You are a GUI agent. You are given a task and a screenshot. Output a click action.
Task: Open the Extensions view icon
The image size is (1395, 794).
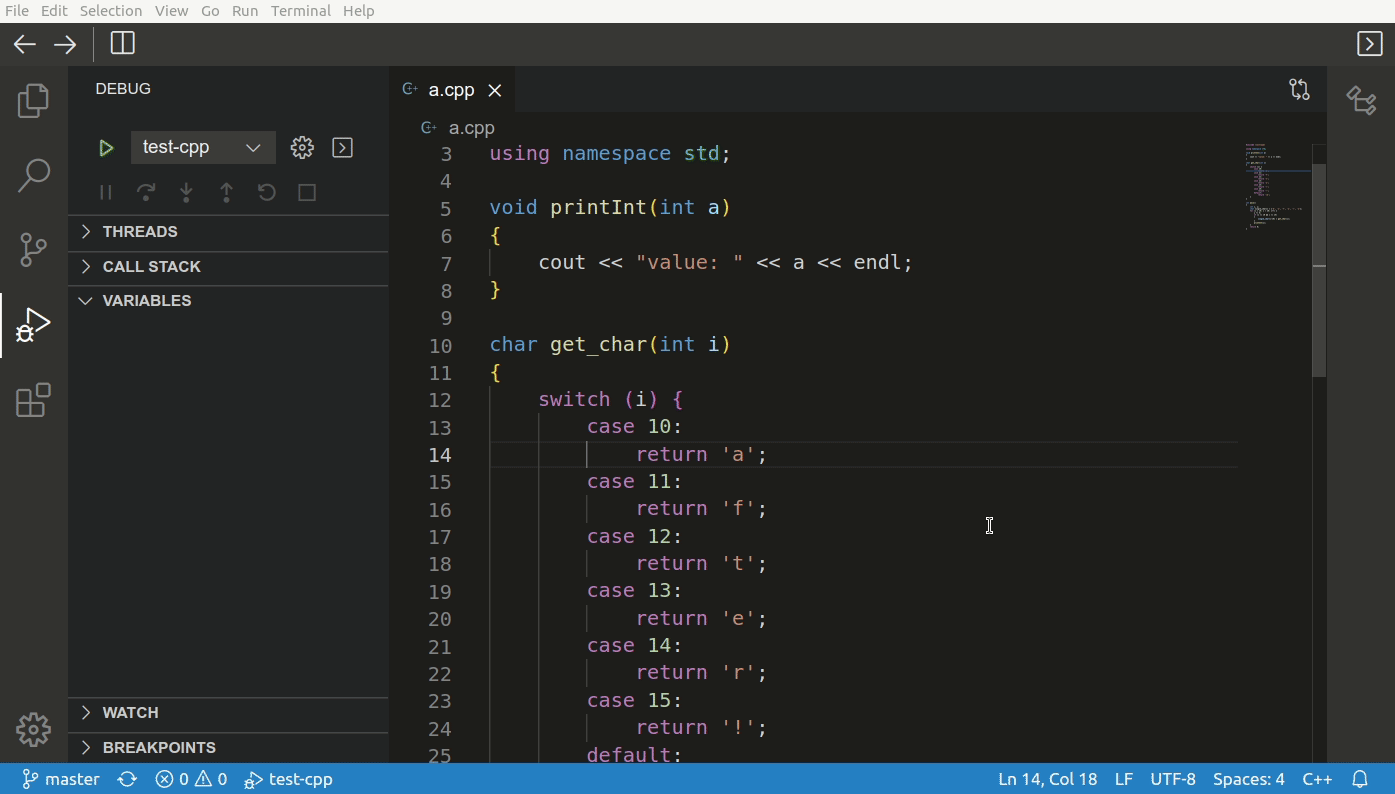tap(33, 400)
